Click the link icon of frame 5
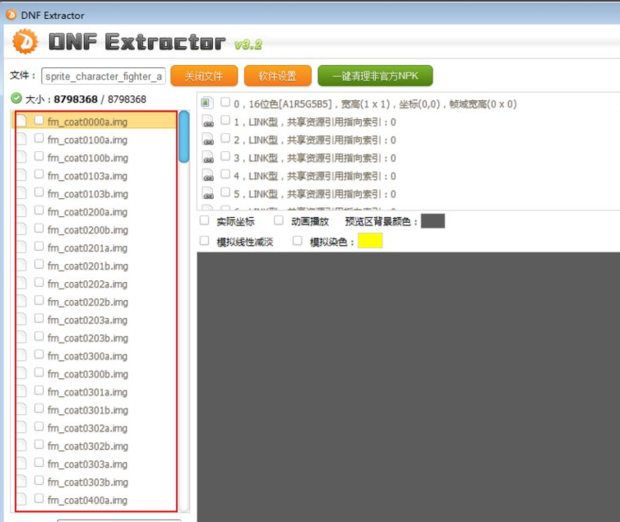Image resolution: width=620 pixels, height=522 pixels. [208, 194]
